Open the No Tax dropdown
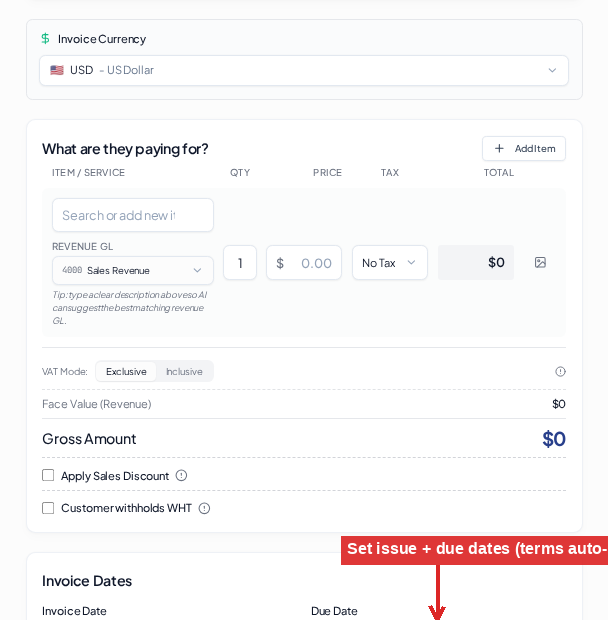Screen dimensions: 608x620 tap(390, 263)
